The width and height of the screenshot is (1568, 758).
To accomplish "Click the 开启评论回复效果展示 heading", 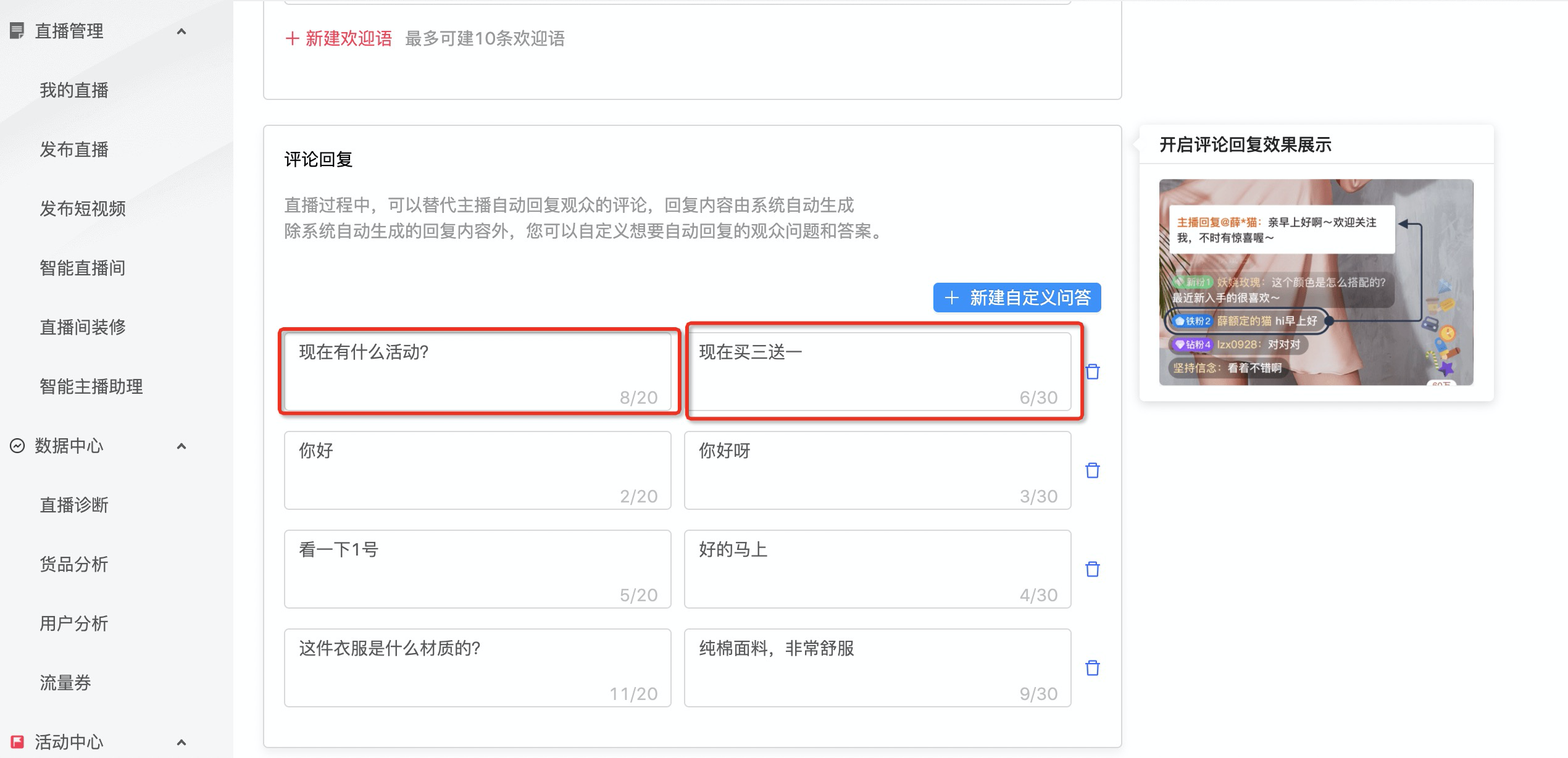I will point(1245,144).
